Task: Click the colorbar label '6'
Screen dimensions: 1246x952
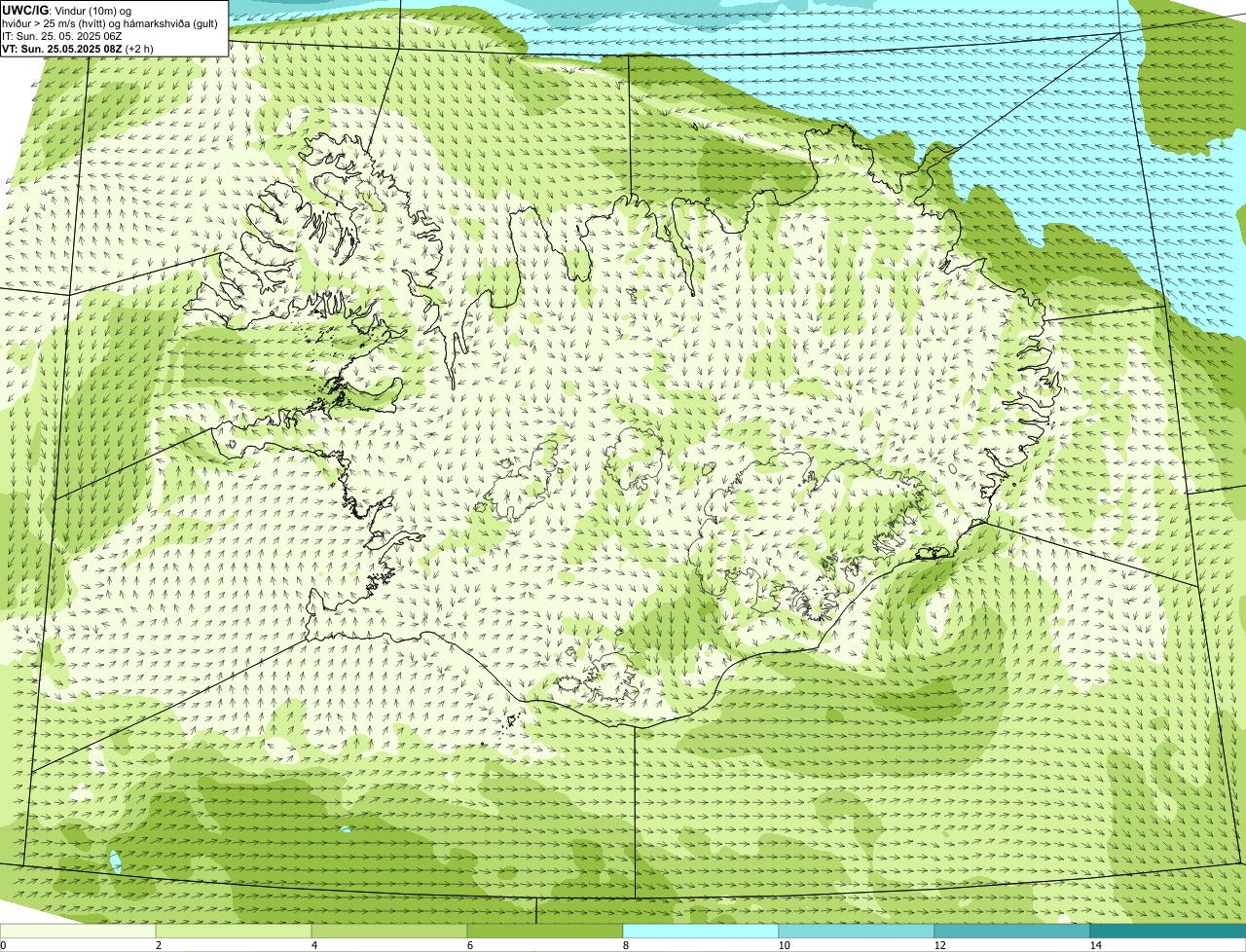Action: (469, 945)
